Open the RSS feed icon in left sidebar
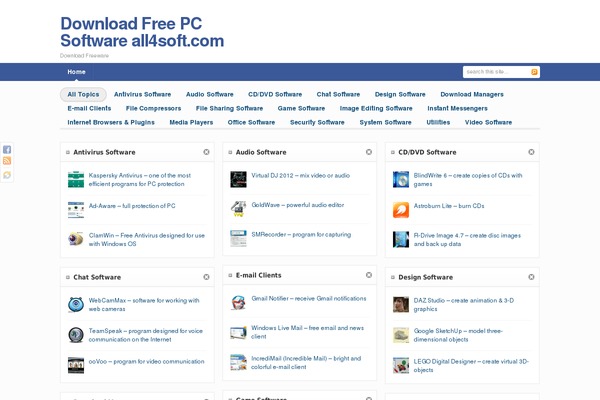The width and height of the screenshot is (600, 400). pyautogui.click(x=7, y=161)
